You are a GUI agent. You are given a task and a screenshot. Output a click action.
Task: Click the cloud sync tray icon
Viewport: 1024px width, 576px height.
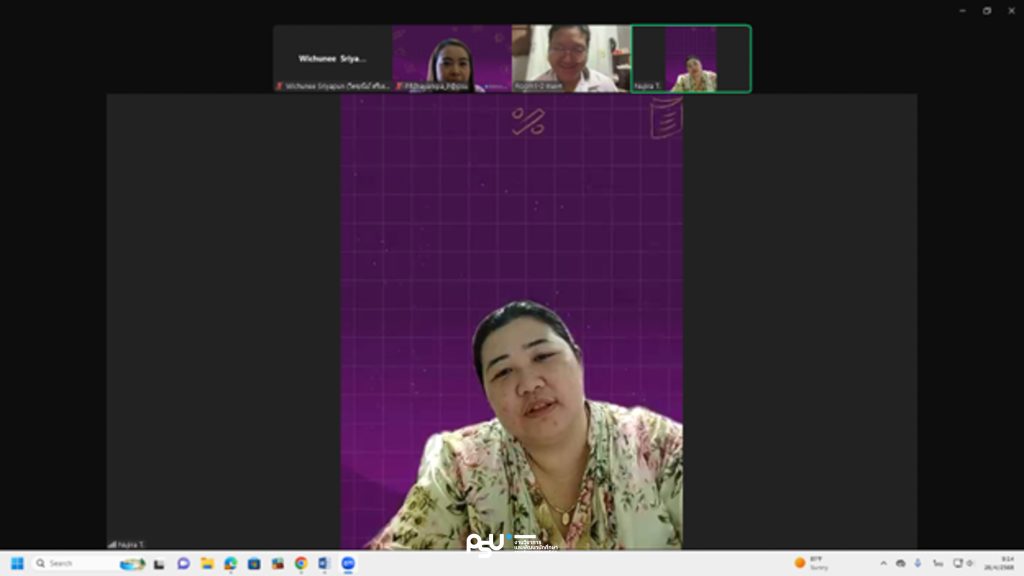tap(901, 563)
